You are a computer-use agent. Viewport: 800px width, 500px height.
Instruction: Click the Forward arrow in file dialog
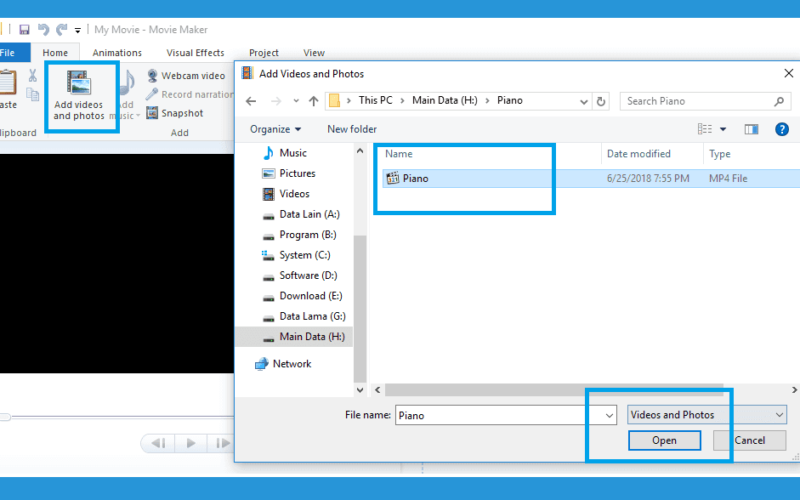276,101
